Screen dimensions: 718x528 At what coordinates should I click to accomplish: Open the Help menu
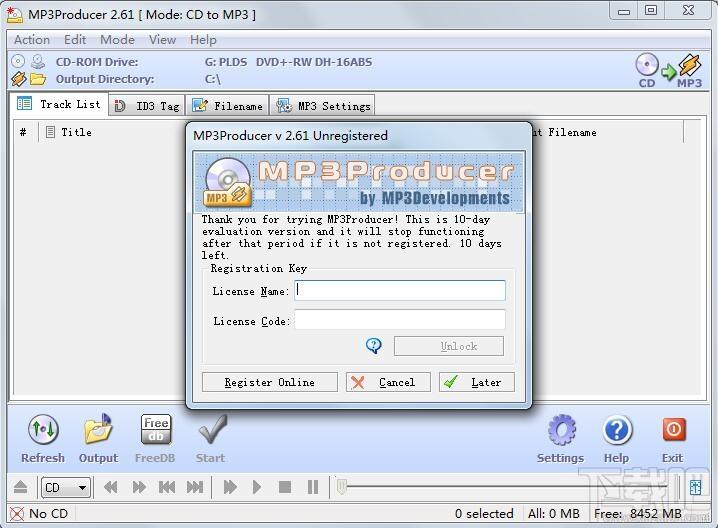203,40
